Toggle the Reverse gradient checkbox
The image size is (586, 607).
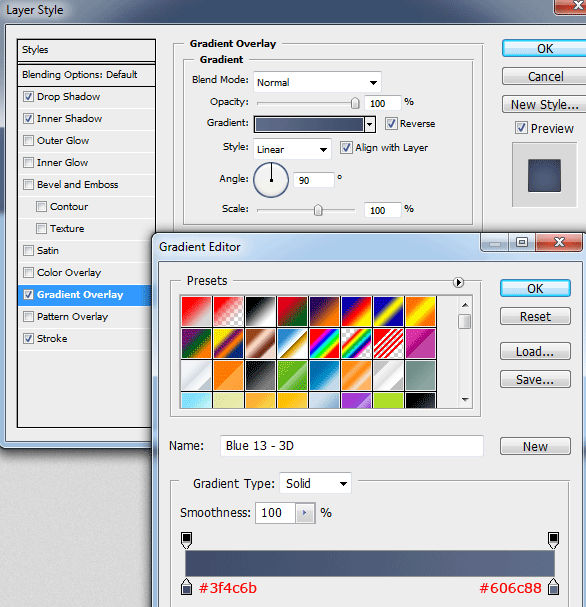pos(391,123)
